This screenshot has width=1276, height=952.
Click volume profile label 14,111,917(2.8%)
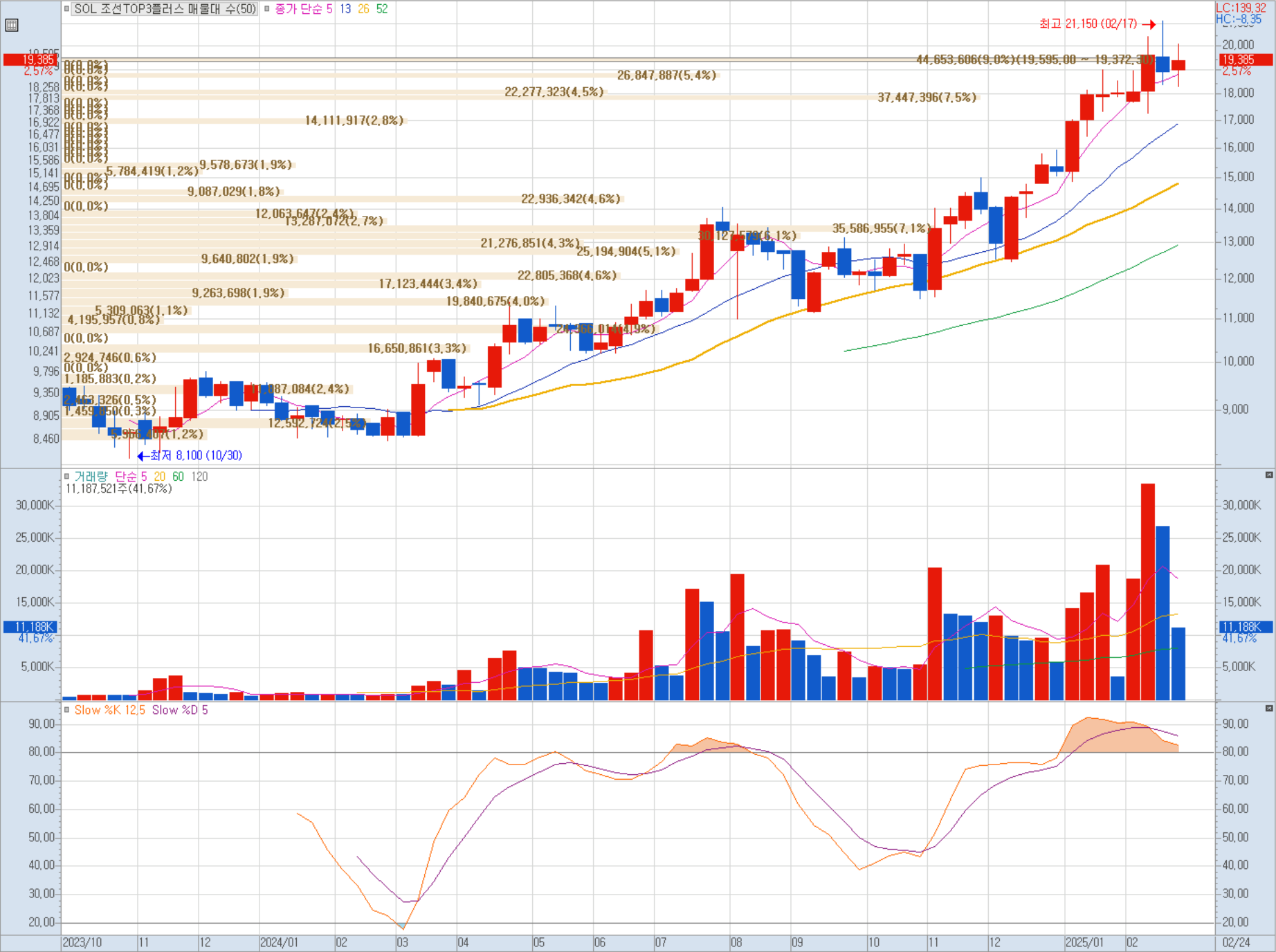tap(354, 120)
